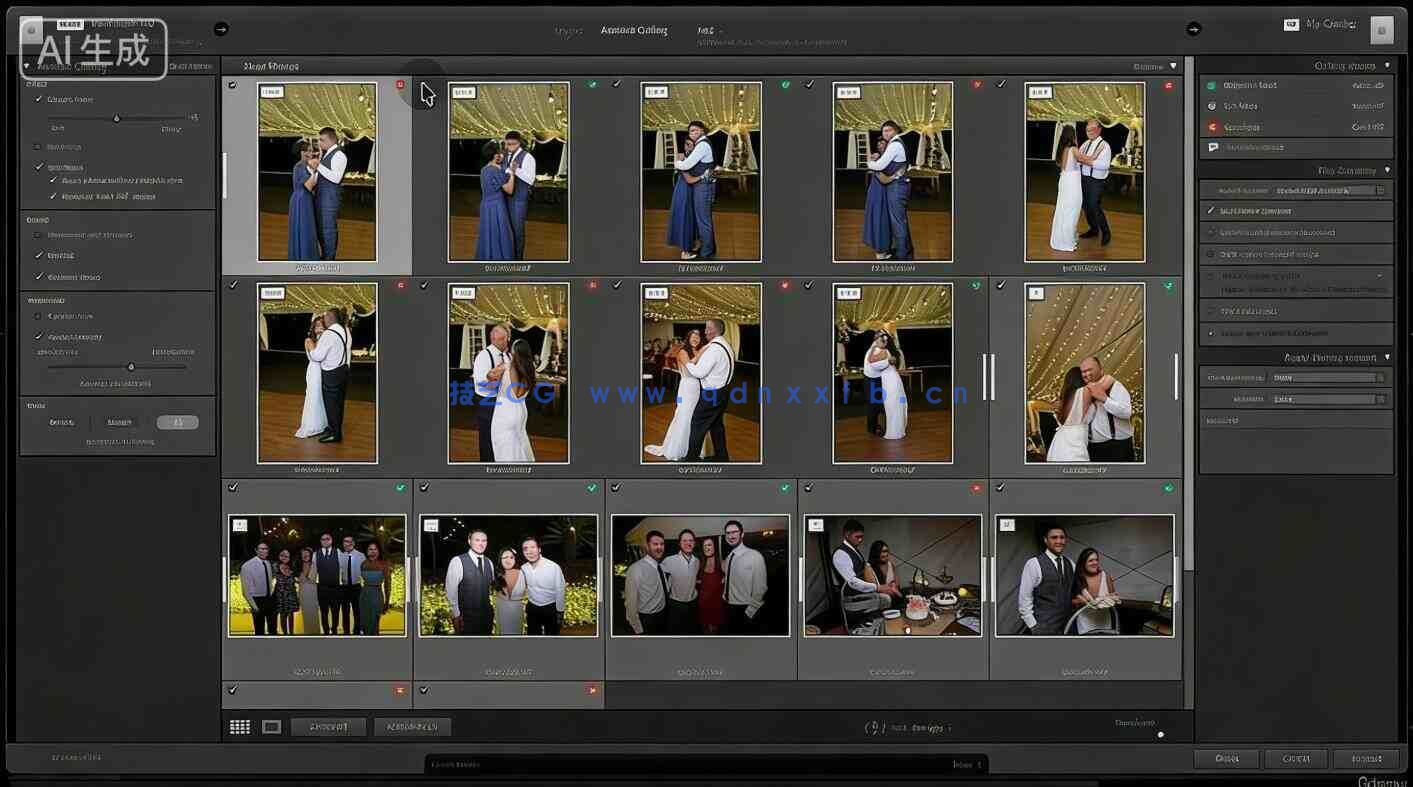This screenshot has height=787, width=1413.
Task: Toggle the checkmark on the cake-cutting photo
Action: pyautogui.click(x=809, y=487)
